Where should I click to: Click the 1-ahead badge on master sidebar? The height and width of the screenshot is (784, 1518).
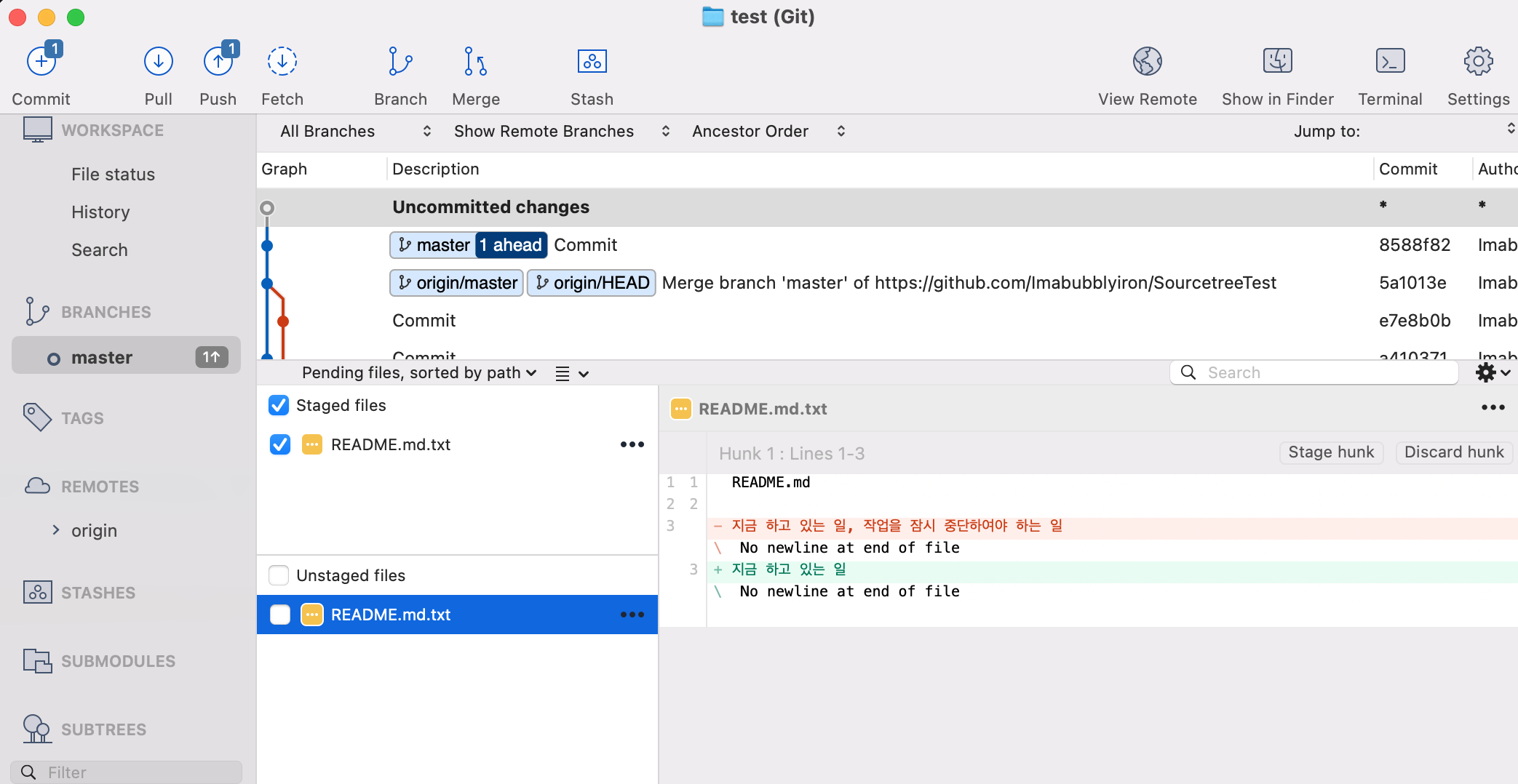(x=212, y=357)
